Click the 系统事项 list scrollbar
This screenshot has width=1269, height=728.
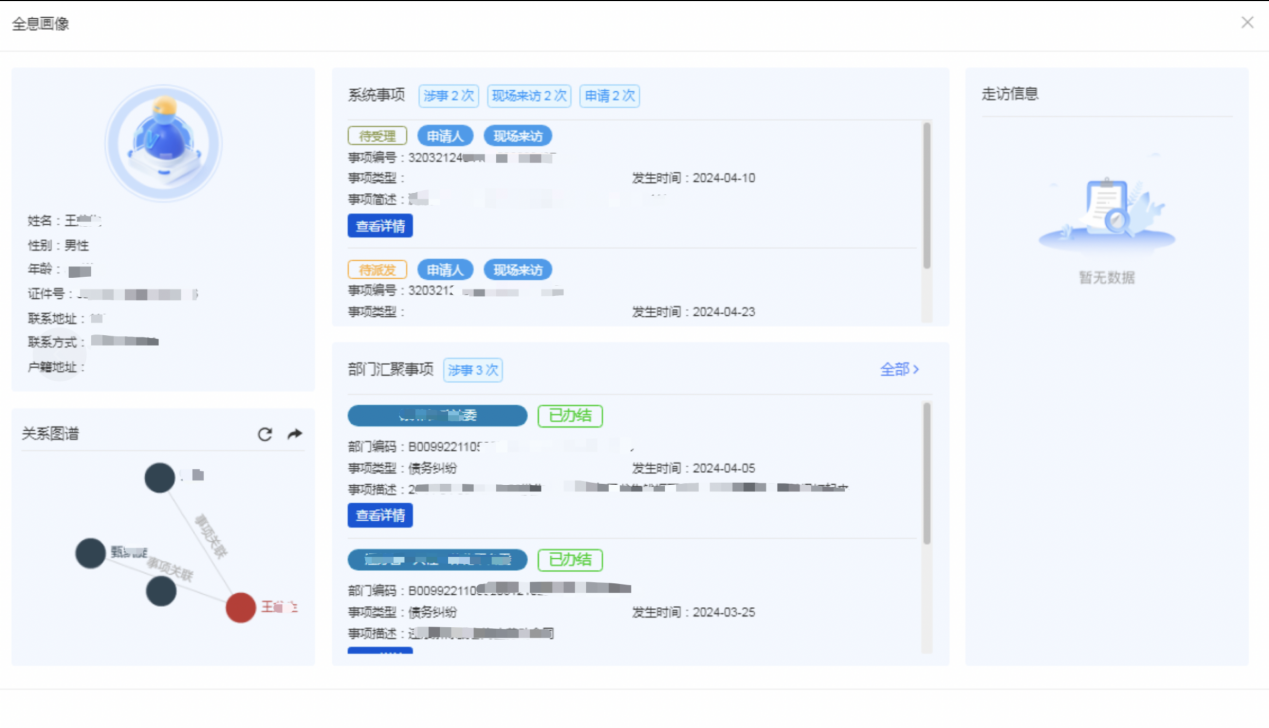click(927, 195)
